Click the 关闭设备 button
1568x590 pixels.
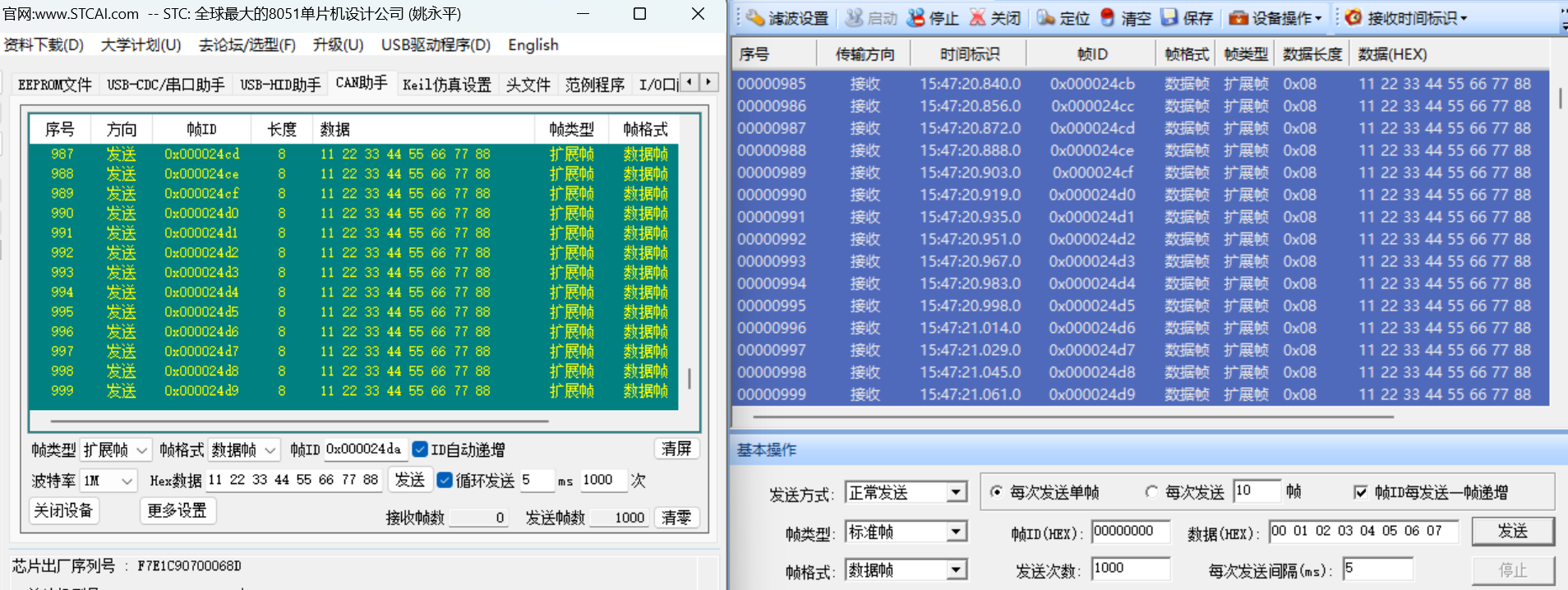(x=63, y=510)
